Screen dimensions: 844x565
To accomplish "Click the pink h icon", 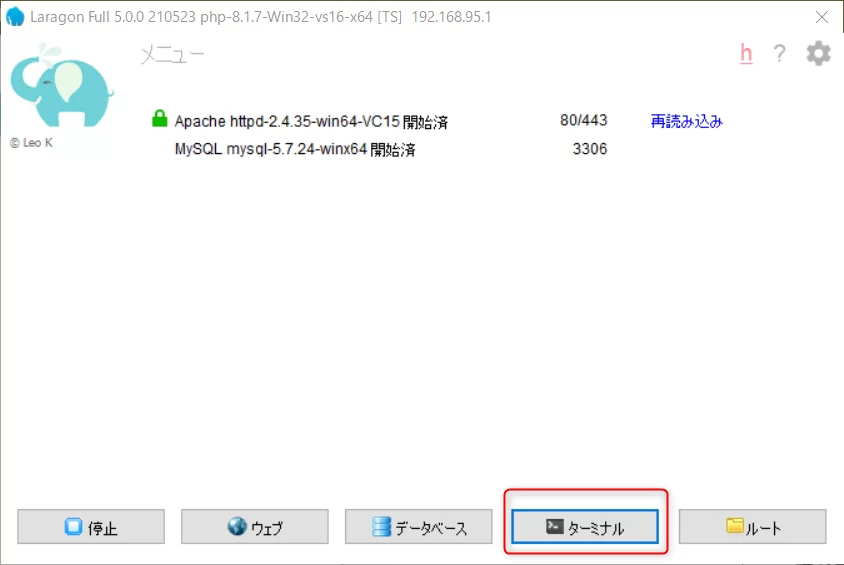I will pos(746,53).
